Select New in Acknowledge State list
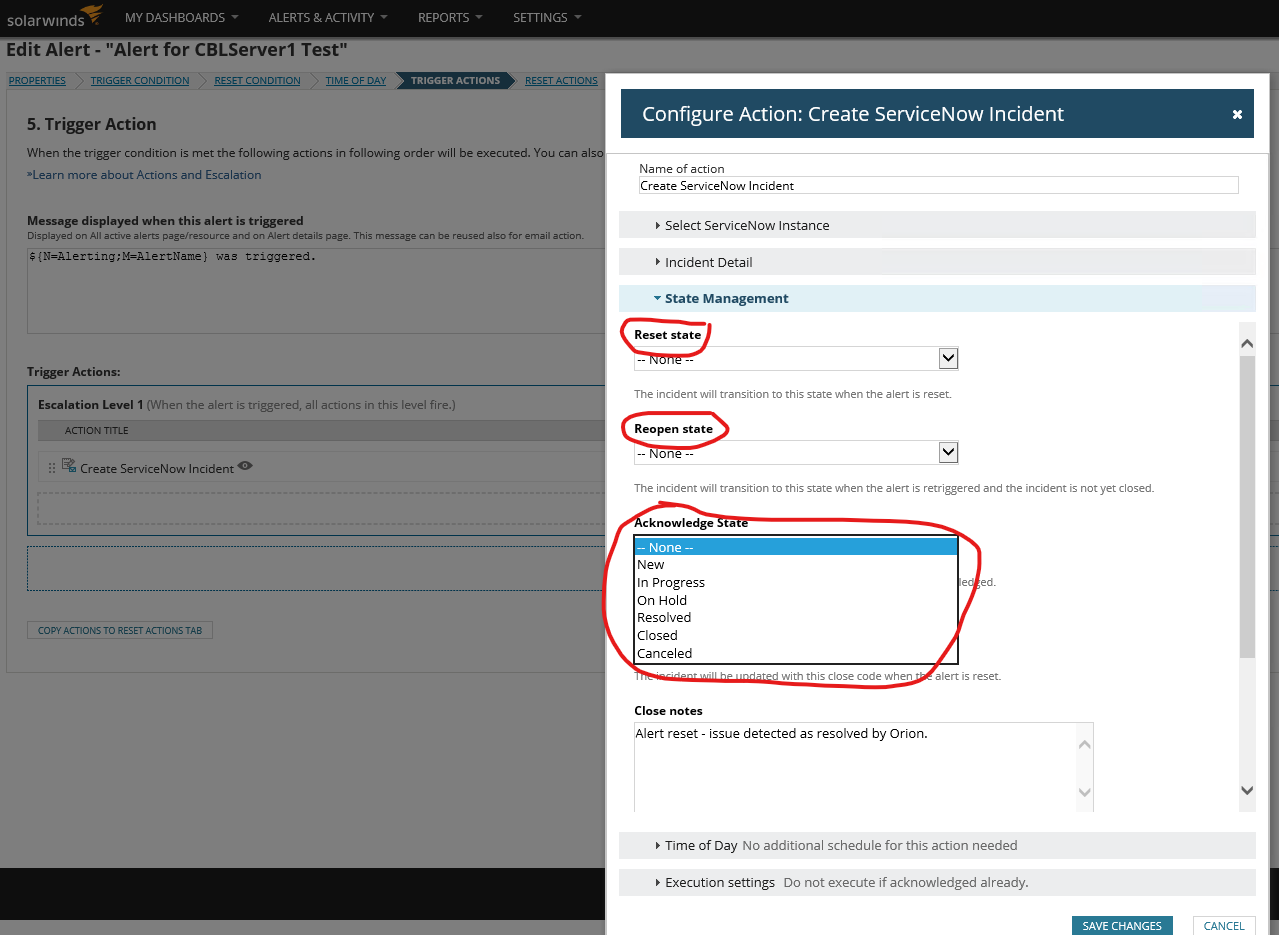 coord(796,565)
